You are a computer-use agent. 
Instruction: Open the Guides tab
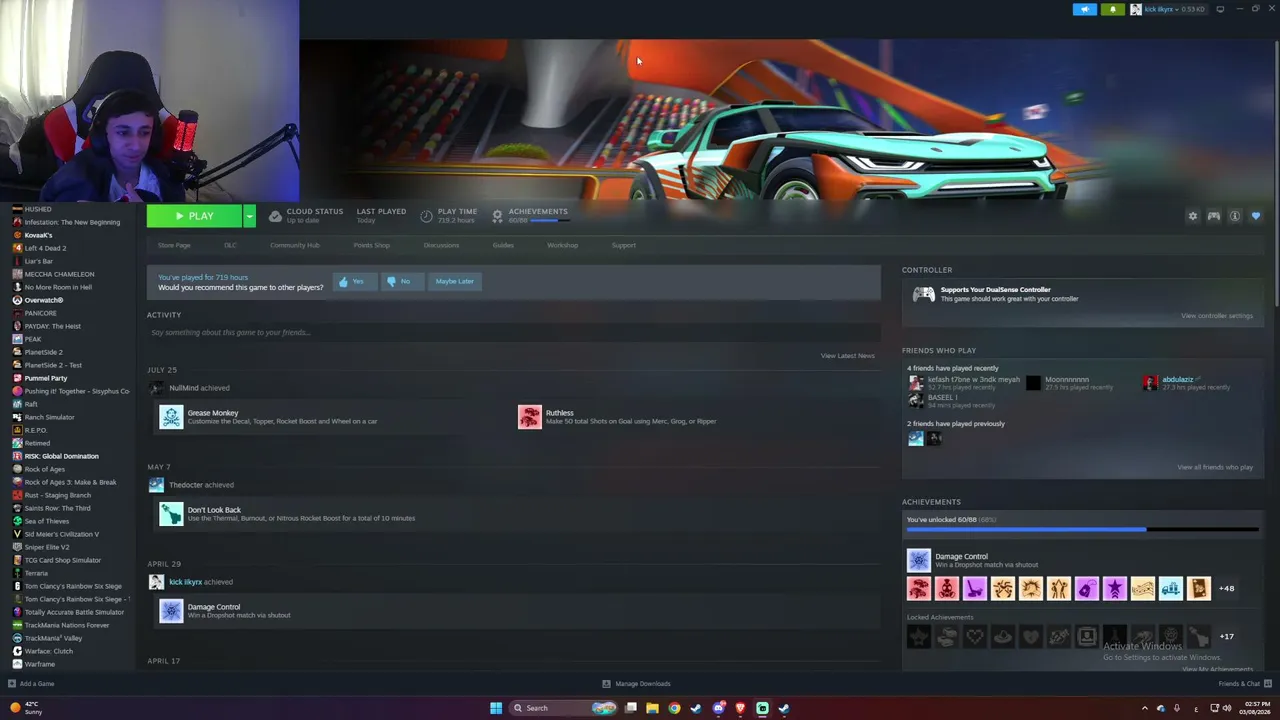[x=503, y=245]
